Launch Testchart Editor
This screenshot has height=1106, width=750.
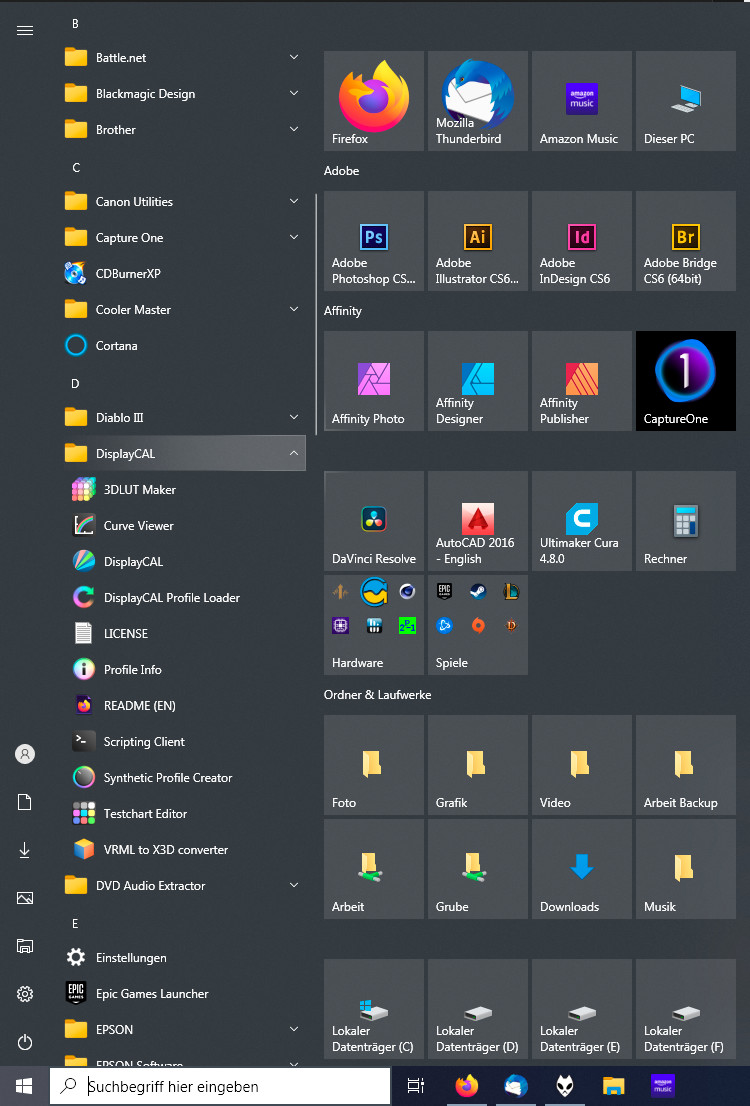coord(185,813)
